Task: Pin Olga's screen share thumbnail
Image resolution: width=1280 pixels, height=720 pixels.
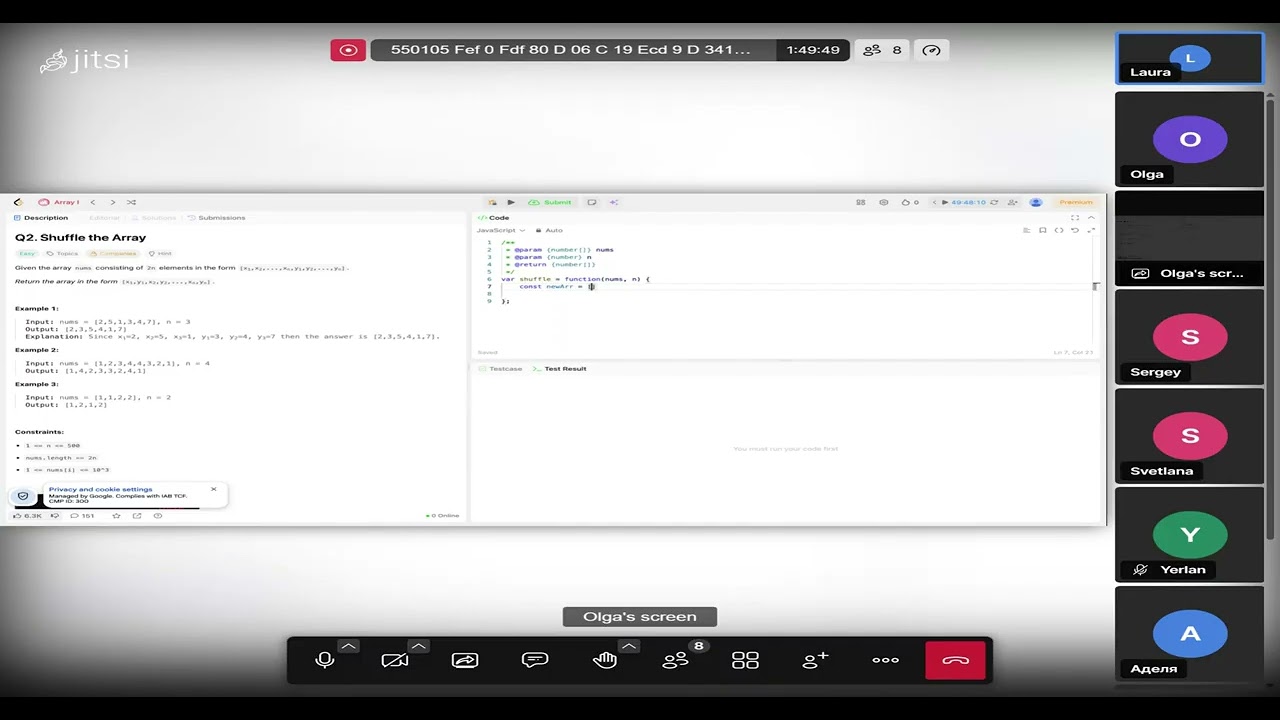Action: coord(1190,238)
